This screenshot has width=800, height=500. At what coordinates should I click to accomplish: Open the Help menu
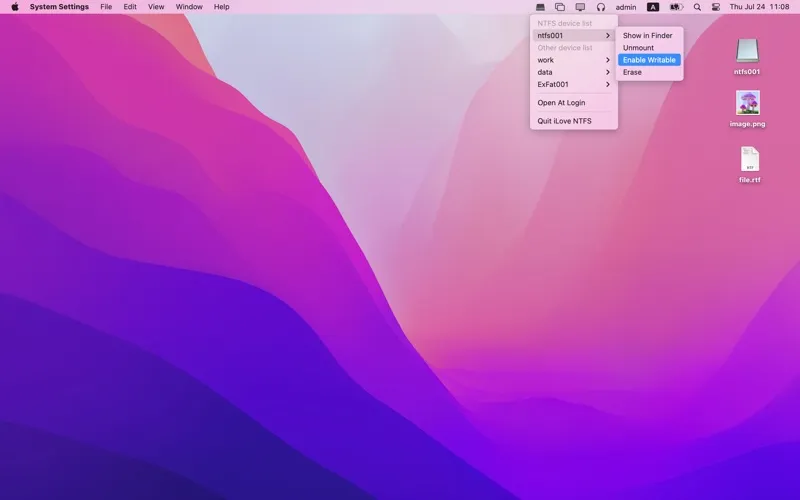tap(221, 7)
